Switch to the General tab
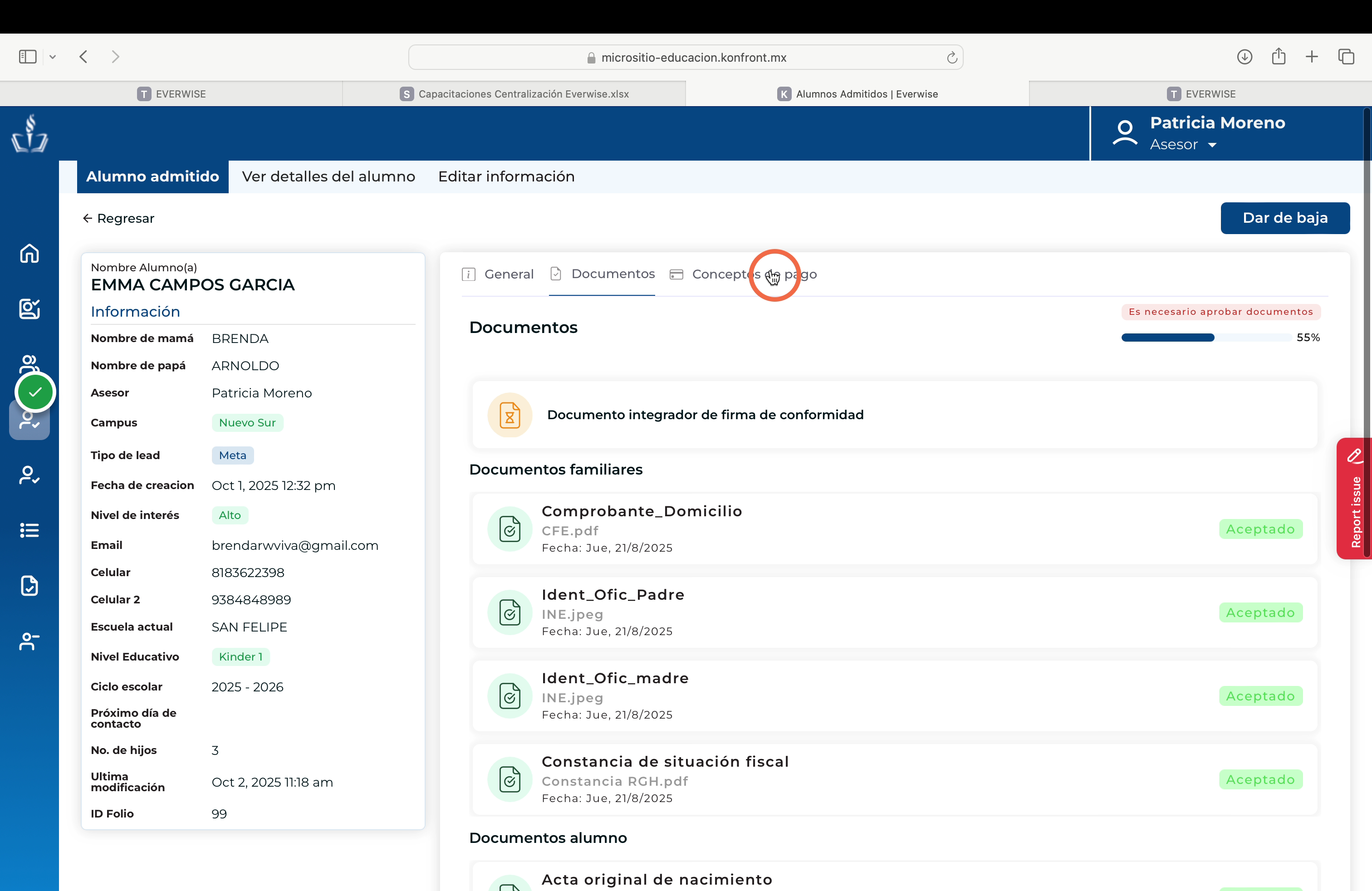Image resolution: width=1372 pixels, height=891 pixels. [x=498, y=274]
